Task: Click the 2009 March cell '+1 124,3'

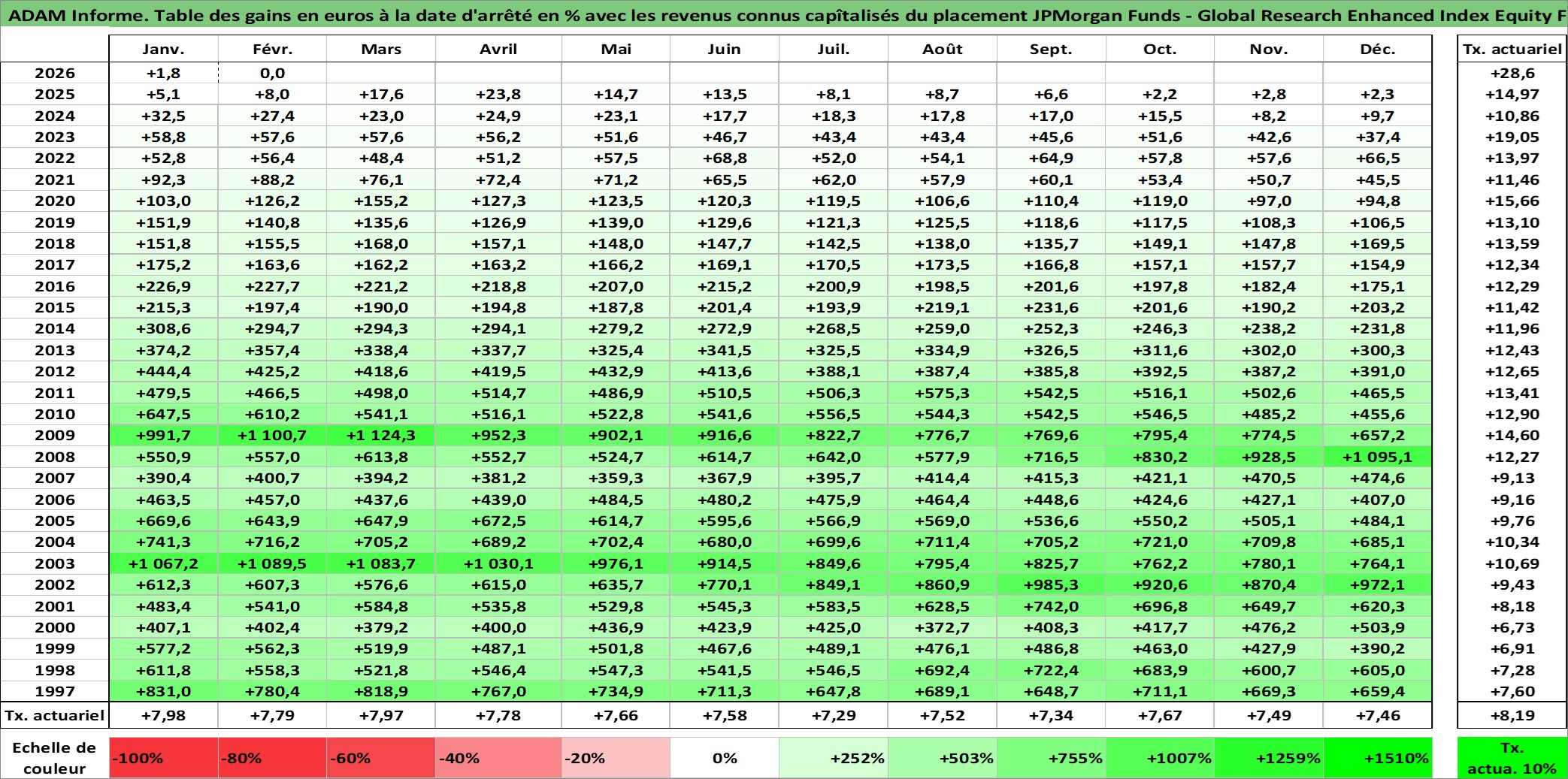Action: tap(381, 435)
